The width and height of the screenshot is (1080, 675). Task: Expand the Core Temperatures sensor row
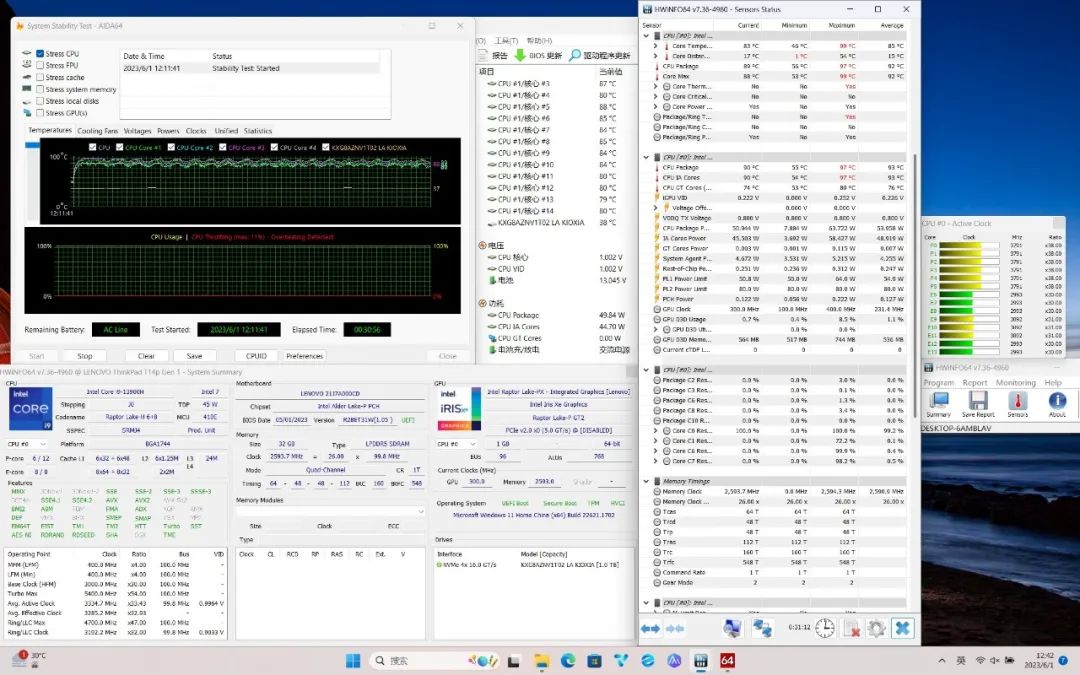(655, 46)
